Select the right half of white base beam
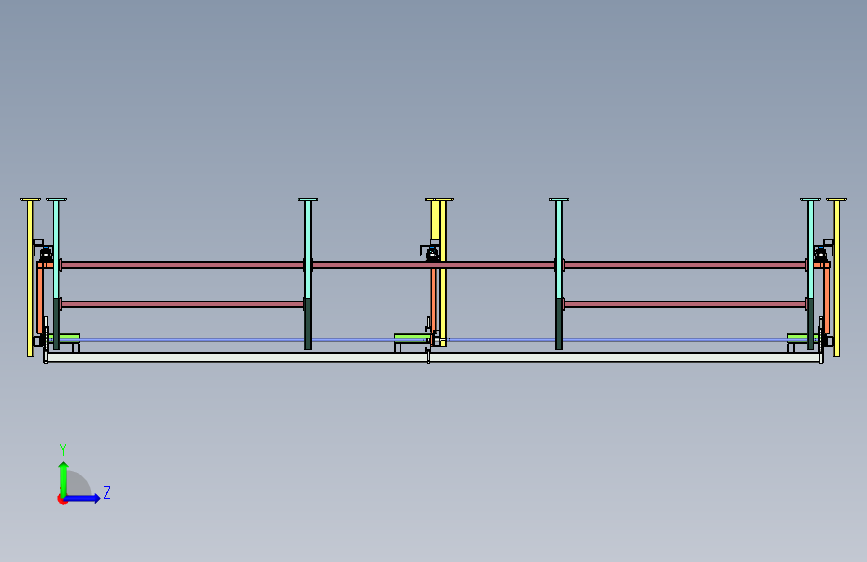Viewport: 867px width, 562px height. 625,358
